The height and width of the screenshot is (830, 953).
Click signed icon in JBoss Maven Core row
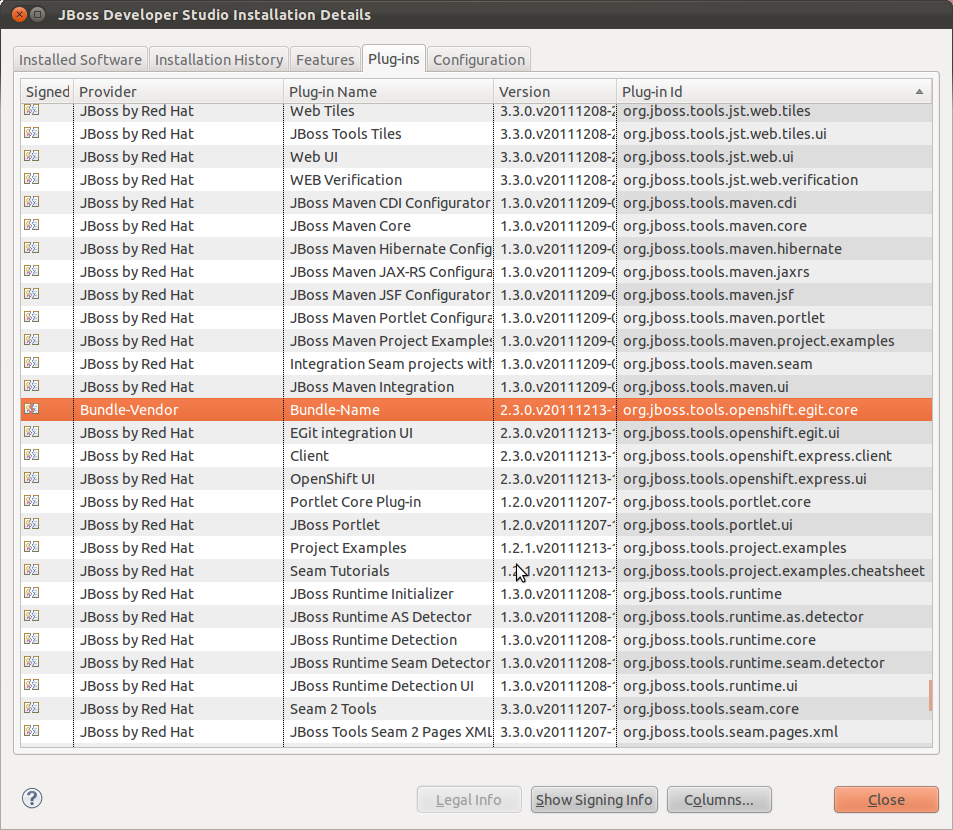[x=32, y=225]
